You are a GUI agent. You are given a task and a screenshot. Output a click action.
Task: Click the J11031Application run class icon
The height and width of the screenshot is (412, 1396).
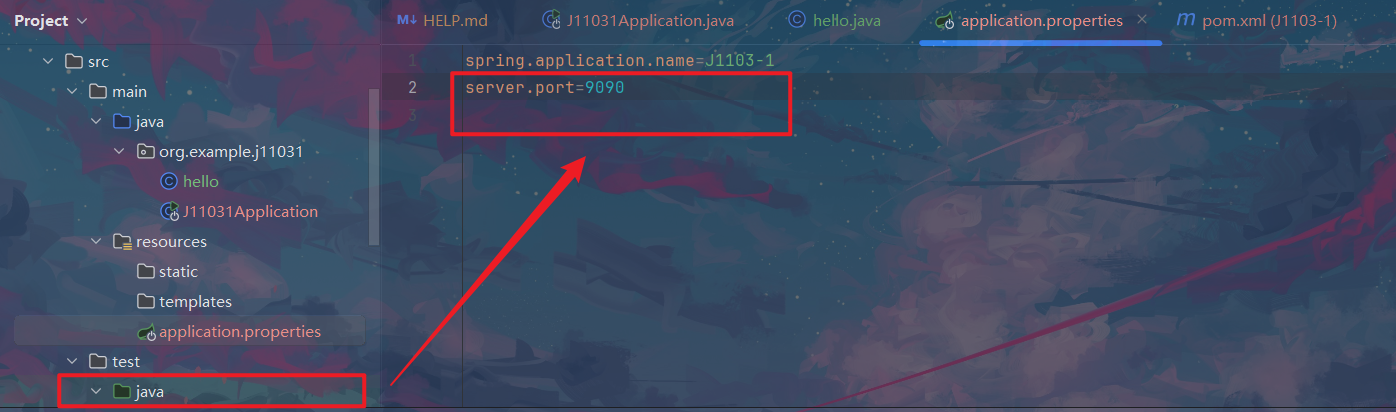169,211
